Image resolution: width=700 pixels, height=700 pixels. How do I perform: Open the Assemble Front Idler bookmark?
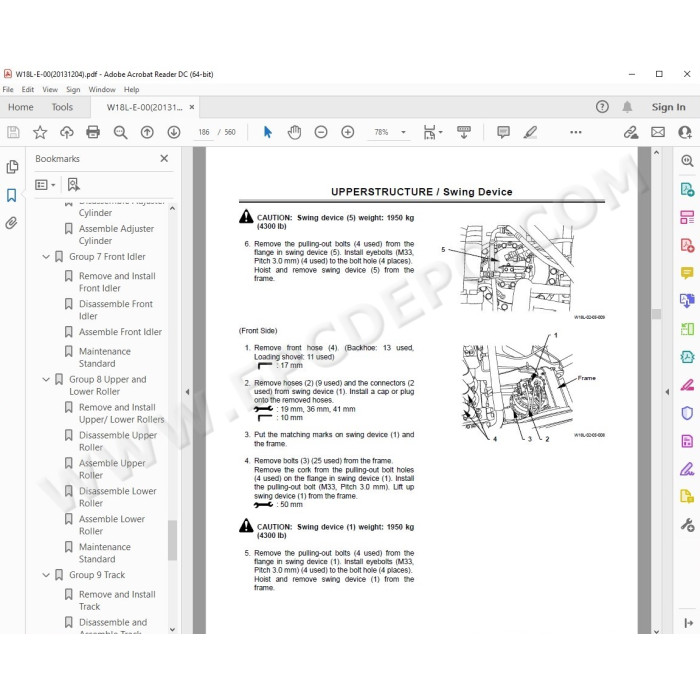120,332
